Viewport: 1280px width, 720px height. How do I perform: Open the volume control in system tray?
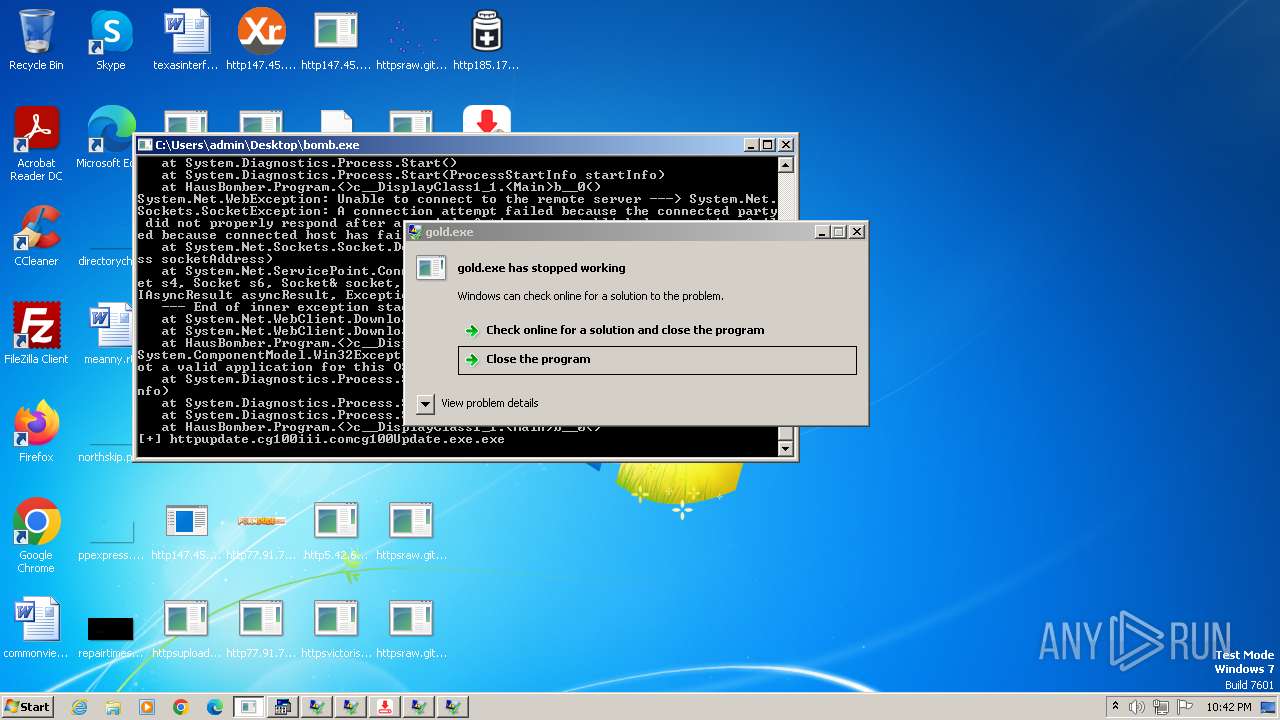pos(1137,707)
